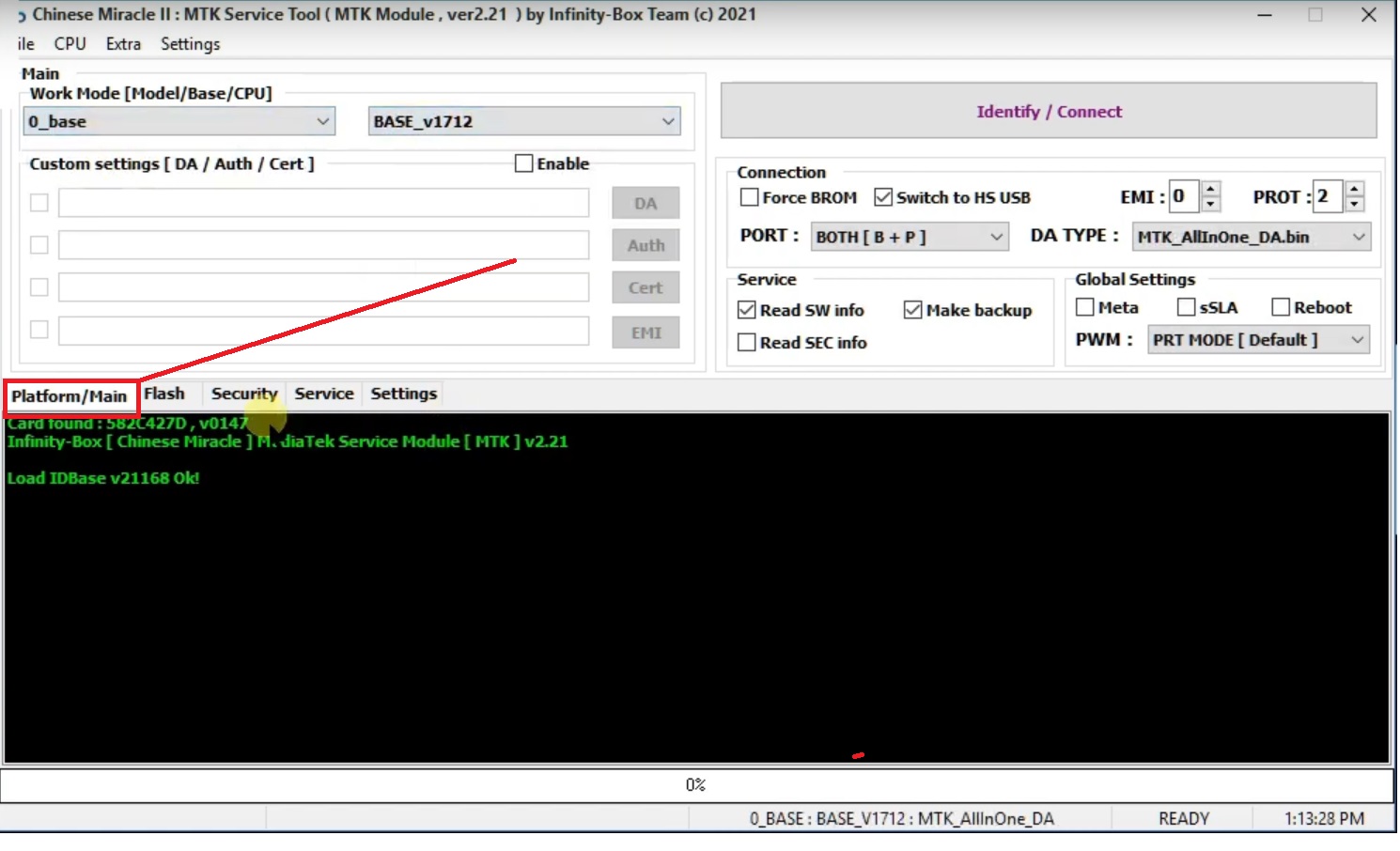Close the Chinese Miracle II window
1400x851 pixels.
coord(1369,15)
